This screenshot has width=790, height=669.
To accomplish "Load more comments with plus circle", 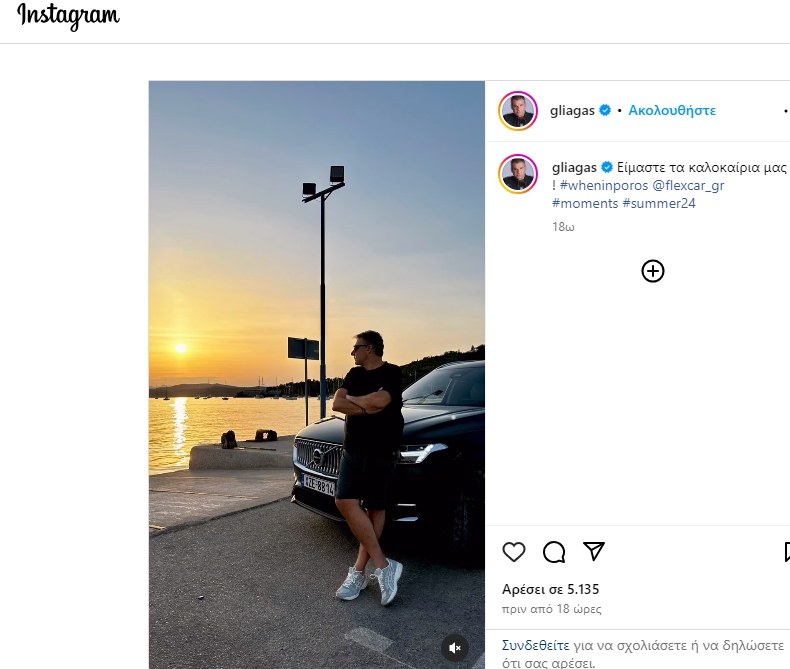I will click(x=653, y=271).
